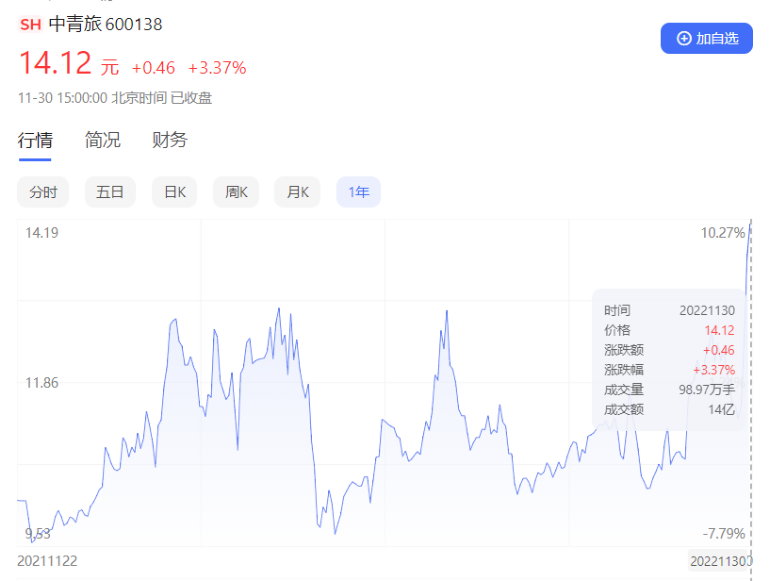Open the 简况 tab
This screenshot has height=581, width=770.
102,140
